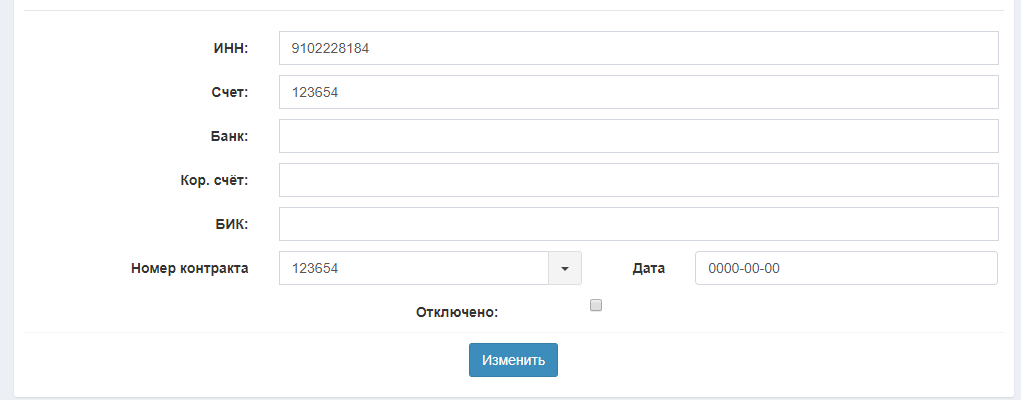Click the Дата label
This screenshot has width=1021, height=400.
(x=649, y=268)
